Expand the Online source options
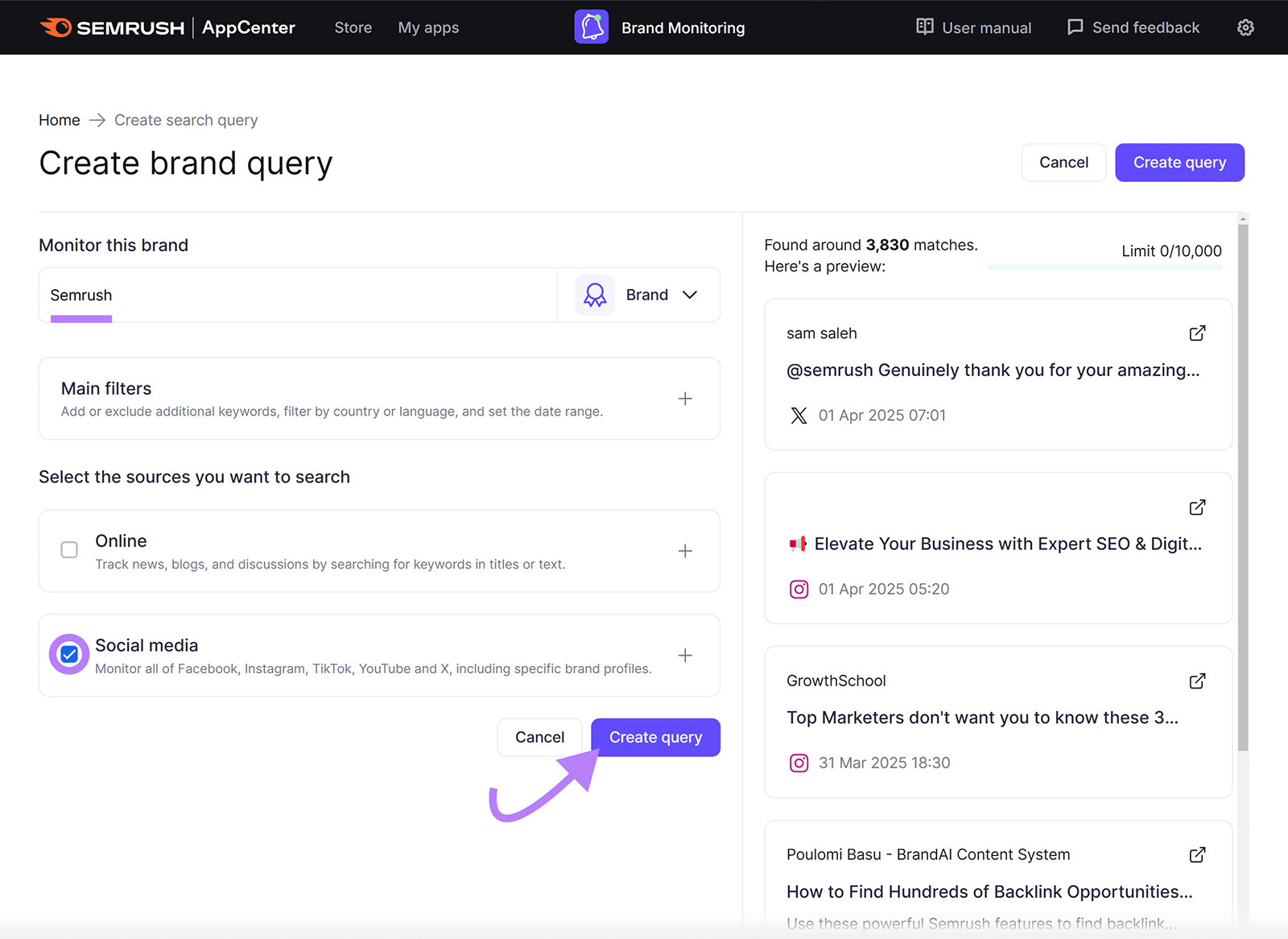This screenshot has height=939, width=1288. click(x=685, y=551)
